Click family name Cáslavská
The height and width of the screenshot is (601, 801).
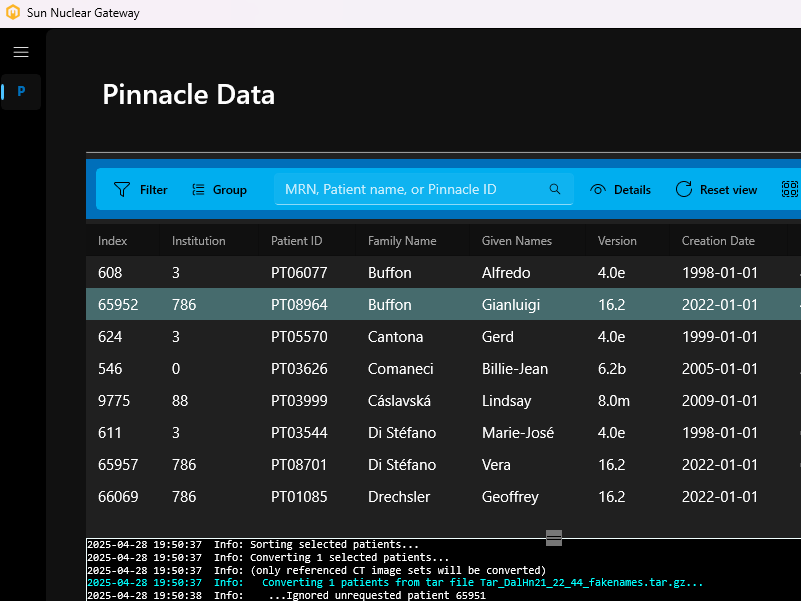(x=399, y=401)
